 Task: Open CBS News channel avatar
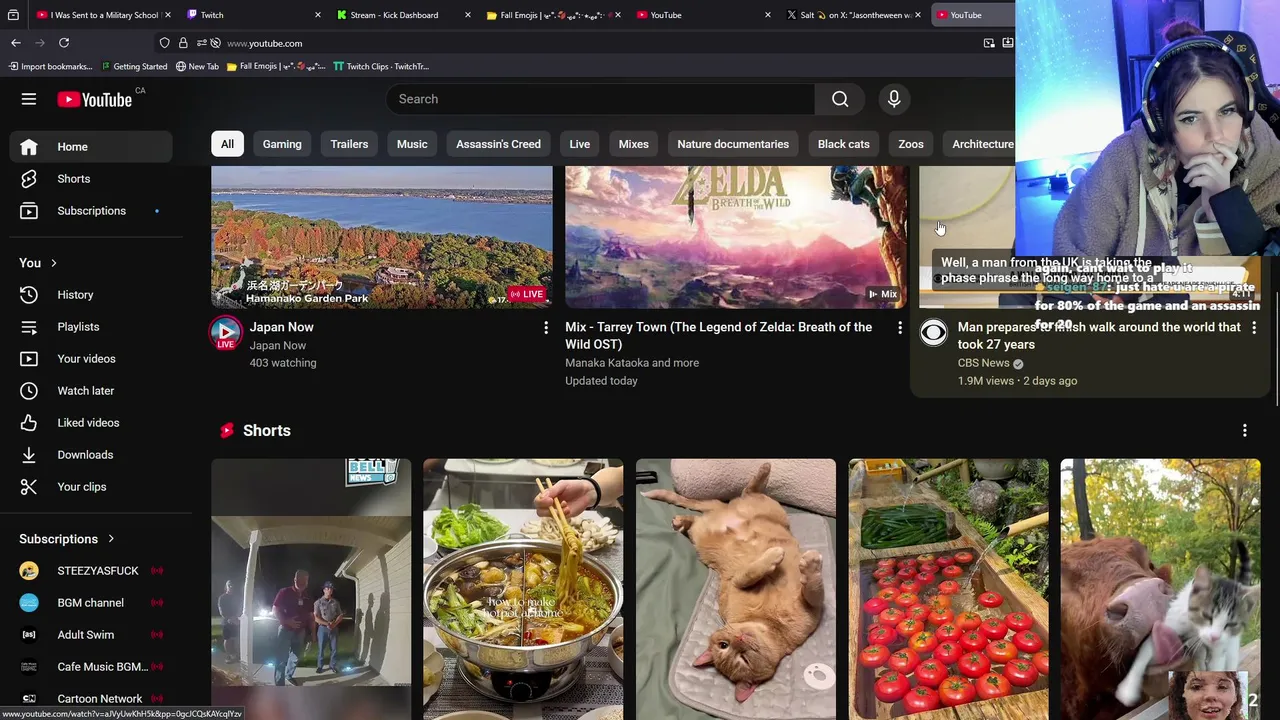tap(933, 333)
